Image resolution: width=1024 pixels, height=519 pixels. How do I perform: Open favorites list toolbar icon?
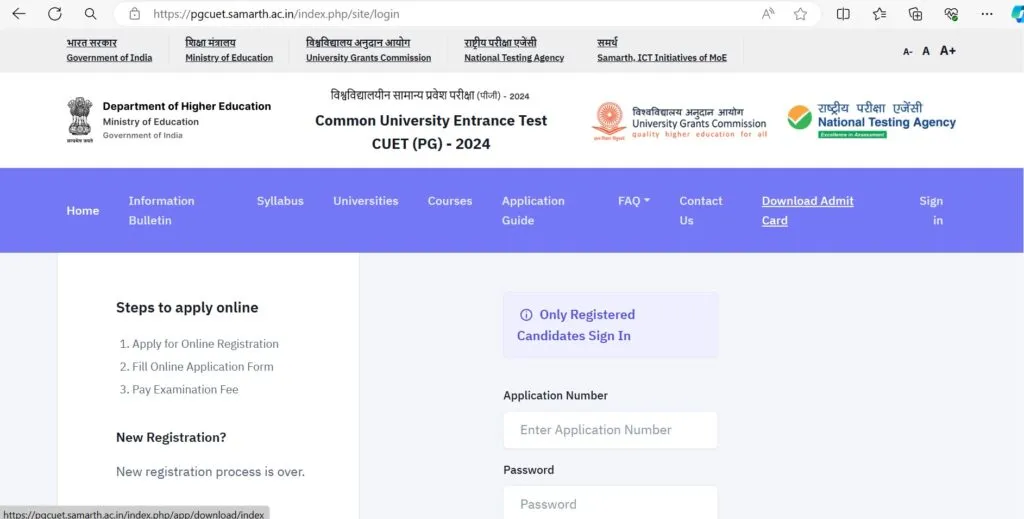[879, 14]
